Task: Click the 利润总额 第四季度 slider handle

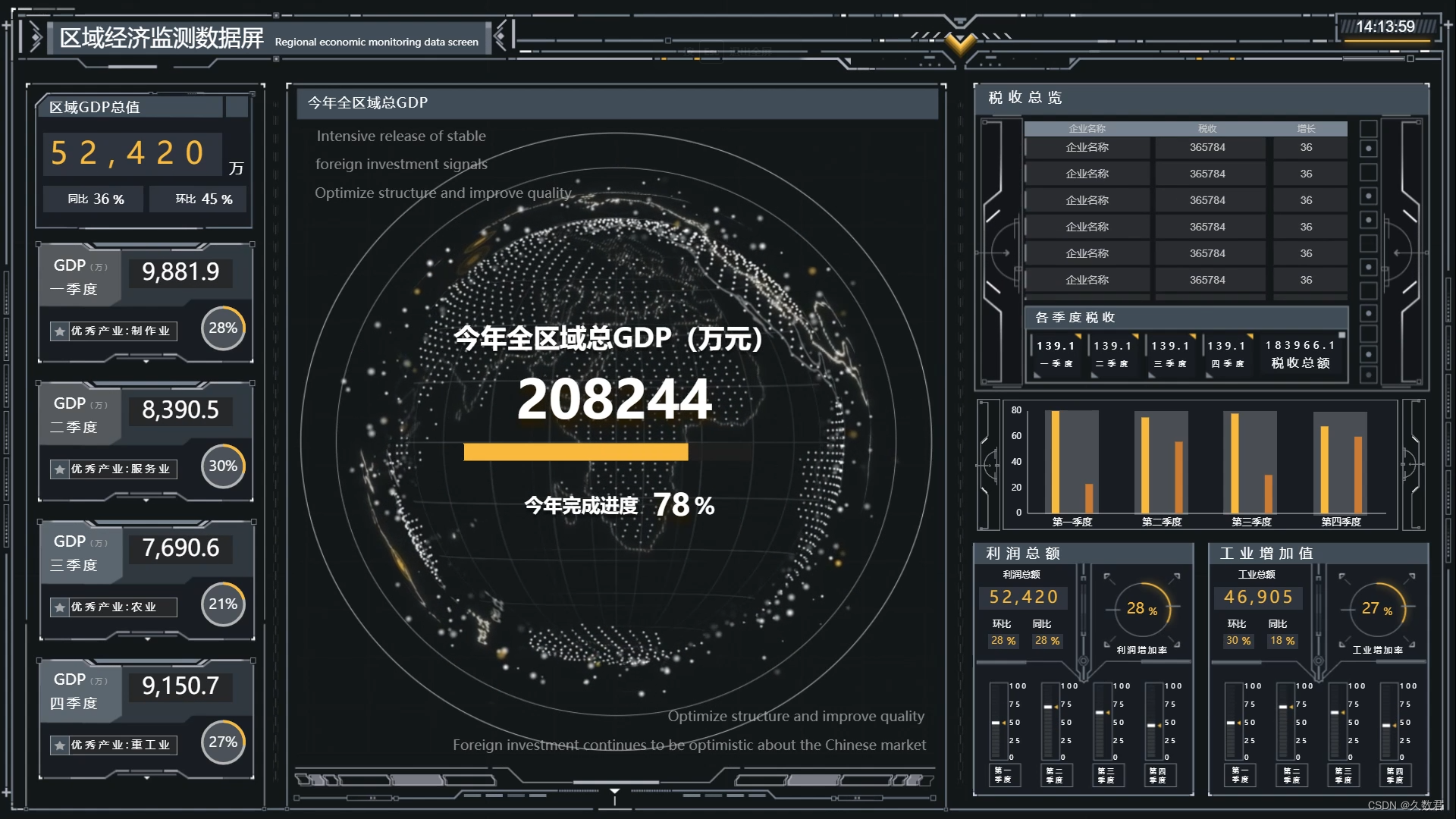Action: point(1152,726)
